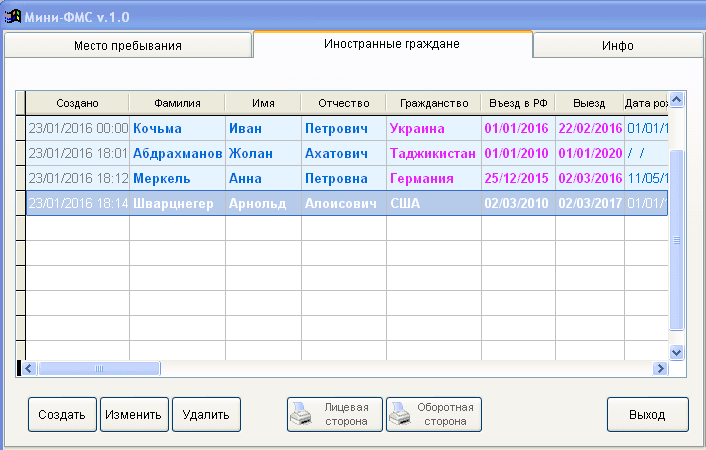Viewport: 706px width, 450px height.
Task: Click the entry date 25/12/2015
Action: click(x=518, y=178)
